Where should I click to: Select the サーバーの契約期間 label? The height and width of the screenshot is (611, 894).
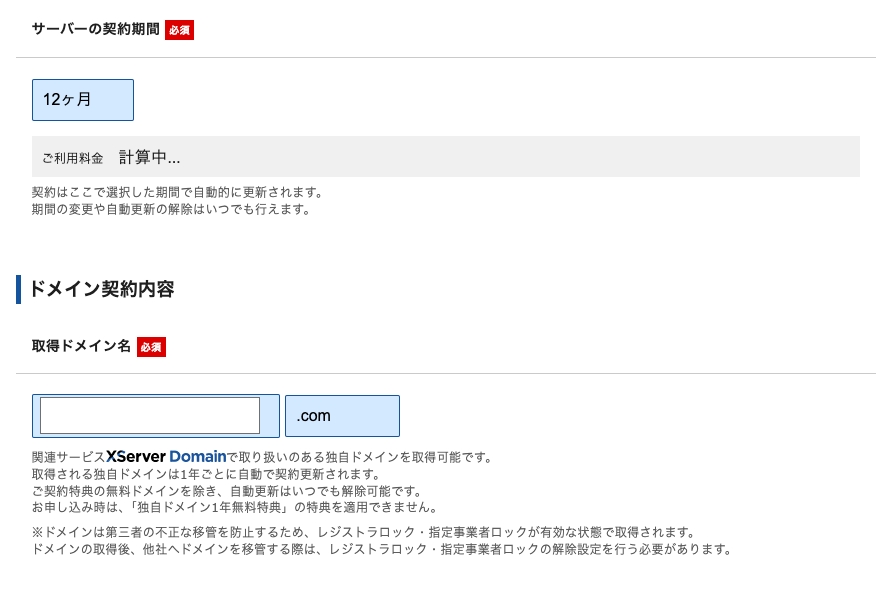[x=95, y=29]
